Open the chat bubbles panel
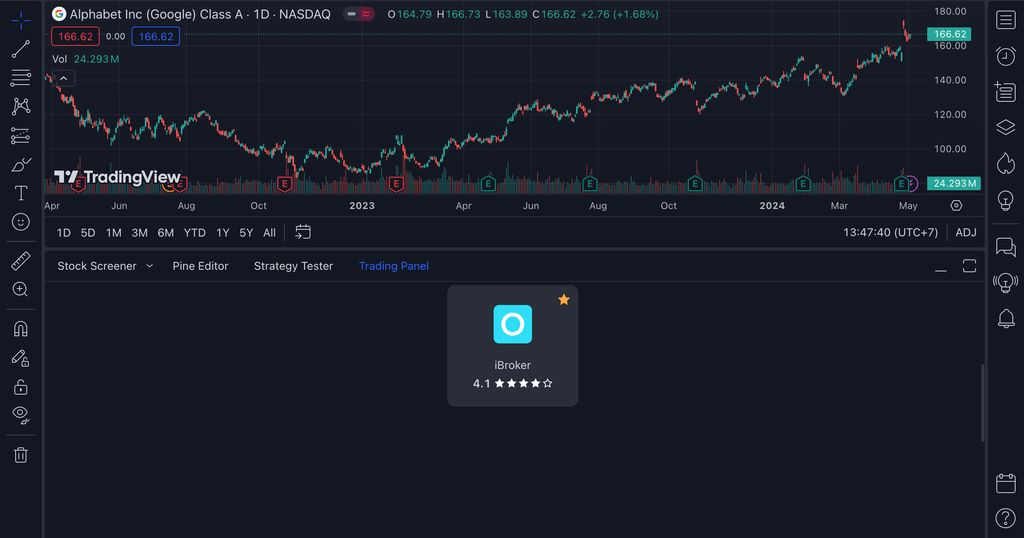 (1005, 247)
